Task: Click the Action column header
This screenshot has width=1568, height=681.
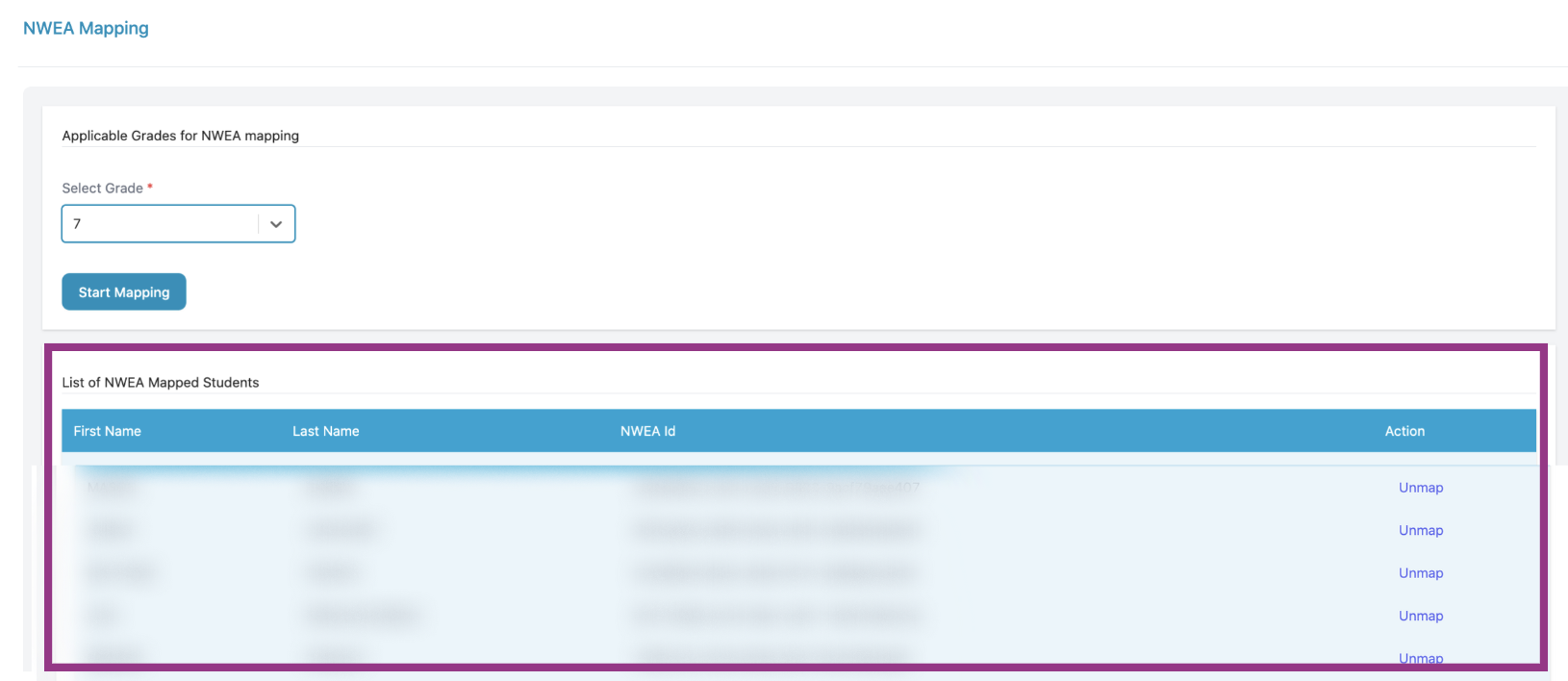Action: [x=1404, y=431]
